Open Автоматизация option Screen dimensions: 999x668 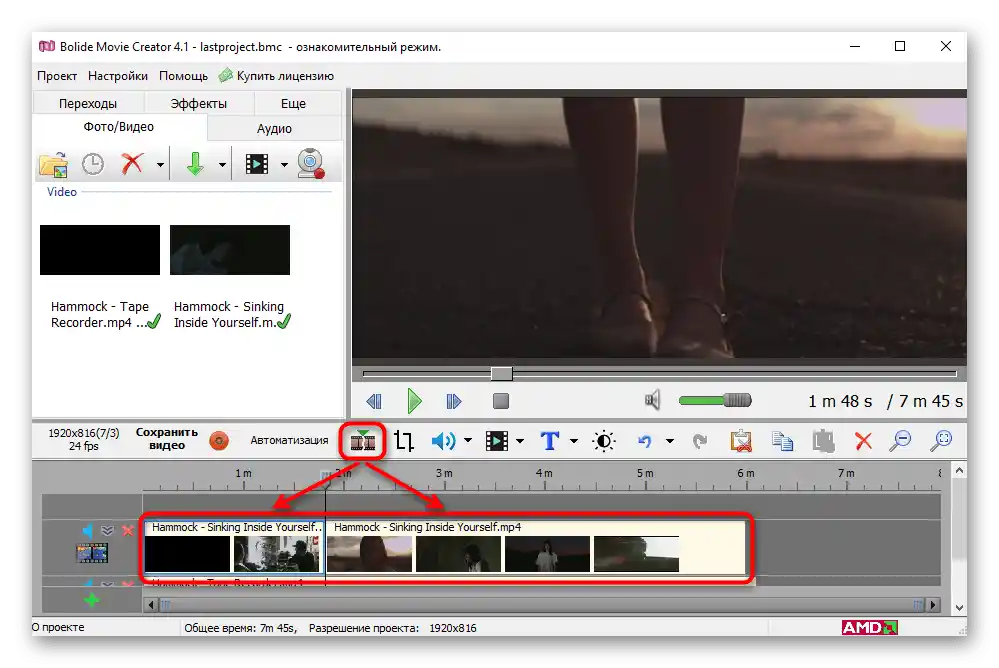coord(289,440)
